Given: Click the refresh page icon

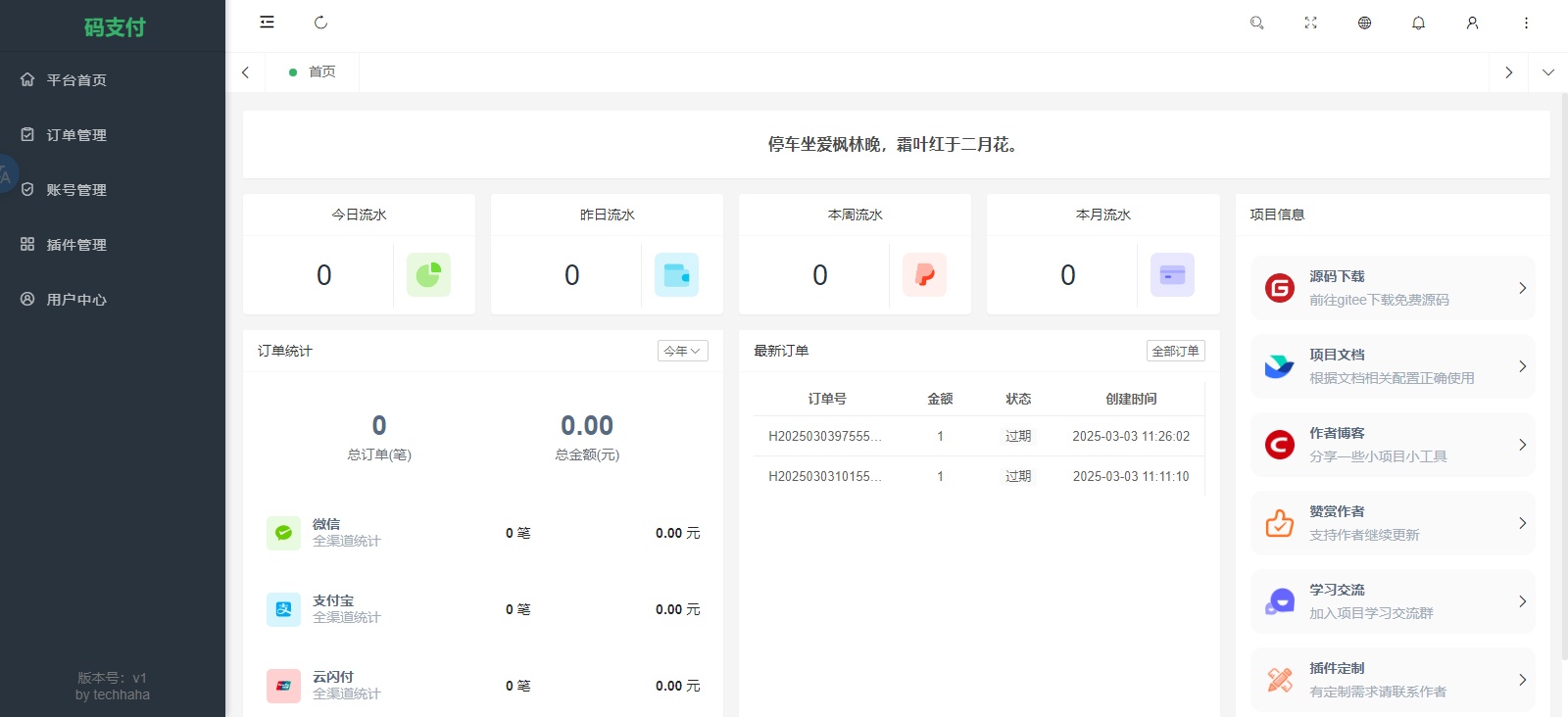Looking at the screenshot, I should point(320,23).
